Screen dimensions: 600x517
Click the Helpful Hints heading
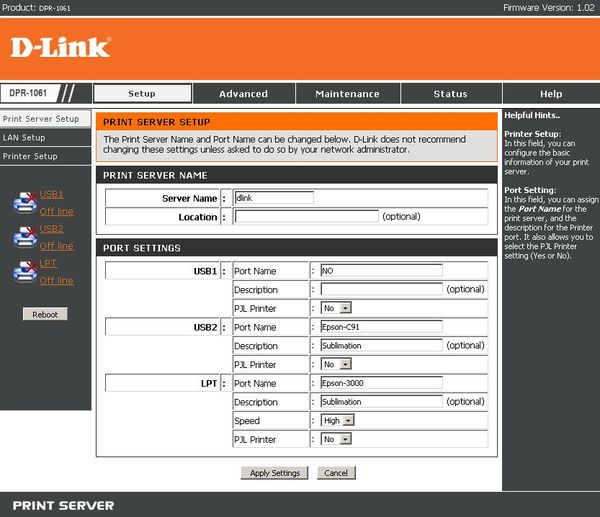pos(532,115)
